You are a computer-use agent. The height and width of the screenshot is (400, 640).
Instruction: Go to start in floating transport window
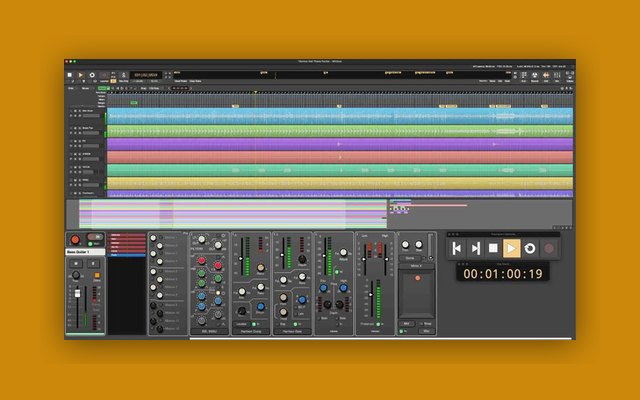pyautogui.click(x=457, y=248)
